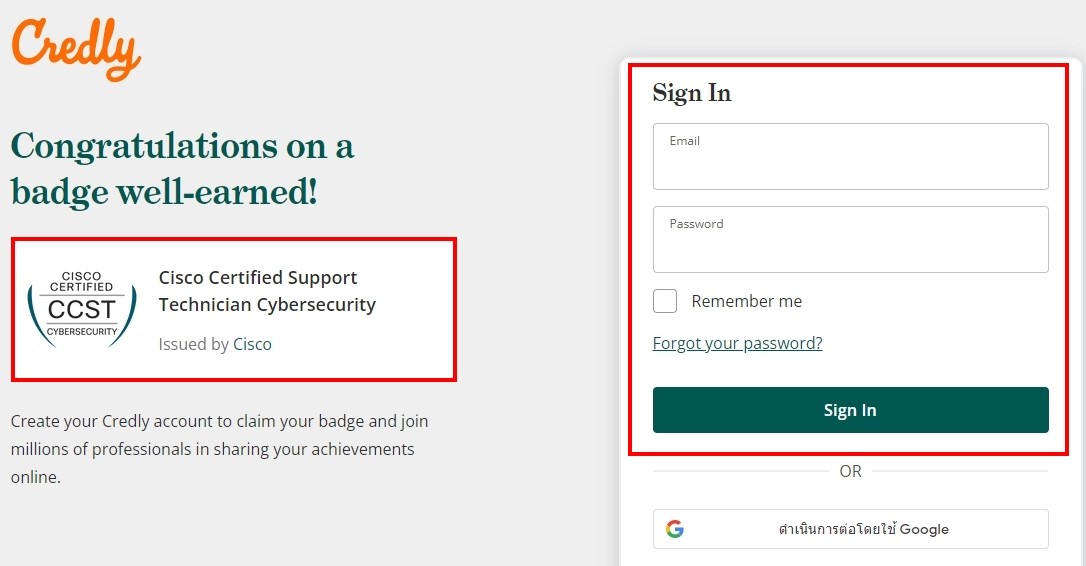This screenshot has height=566, width=1086.
Task: Tick the Remember me checkbox
Action: tap(665, 301)
